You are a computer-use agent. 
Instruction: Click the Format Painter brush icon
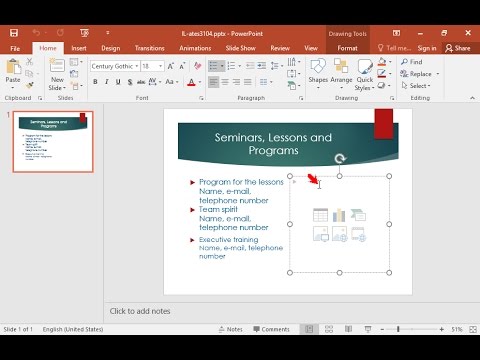30,85
